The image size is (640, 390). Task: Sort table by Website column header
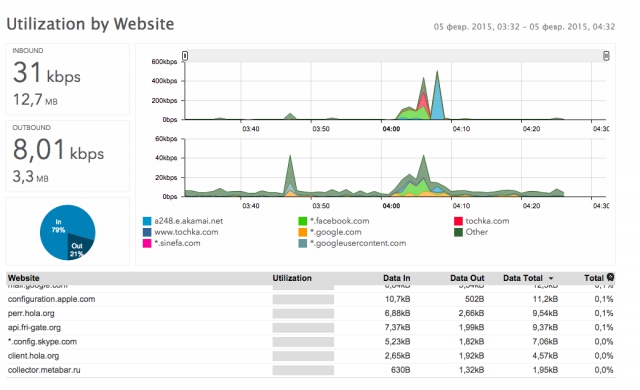pos(24,278)
